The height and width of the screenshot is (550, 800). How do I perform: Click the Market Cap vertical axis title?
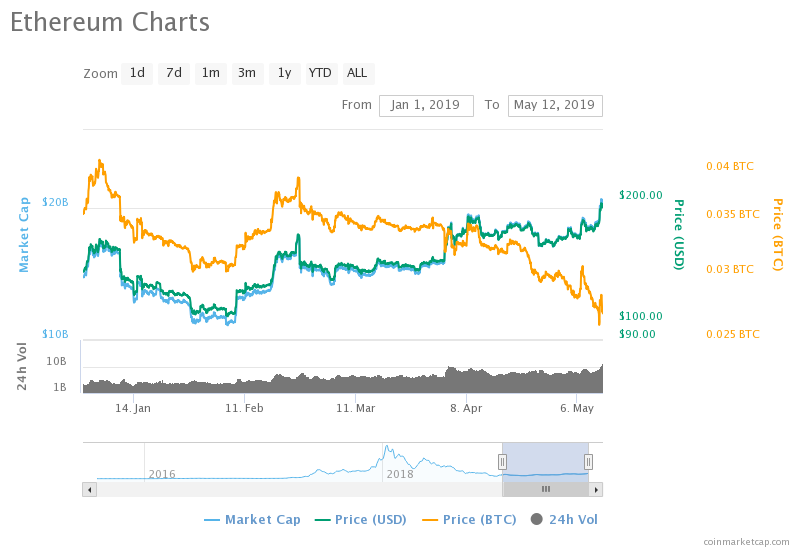point(24,235)
